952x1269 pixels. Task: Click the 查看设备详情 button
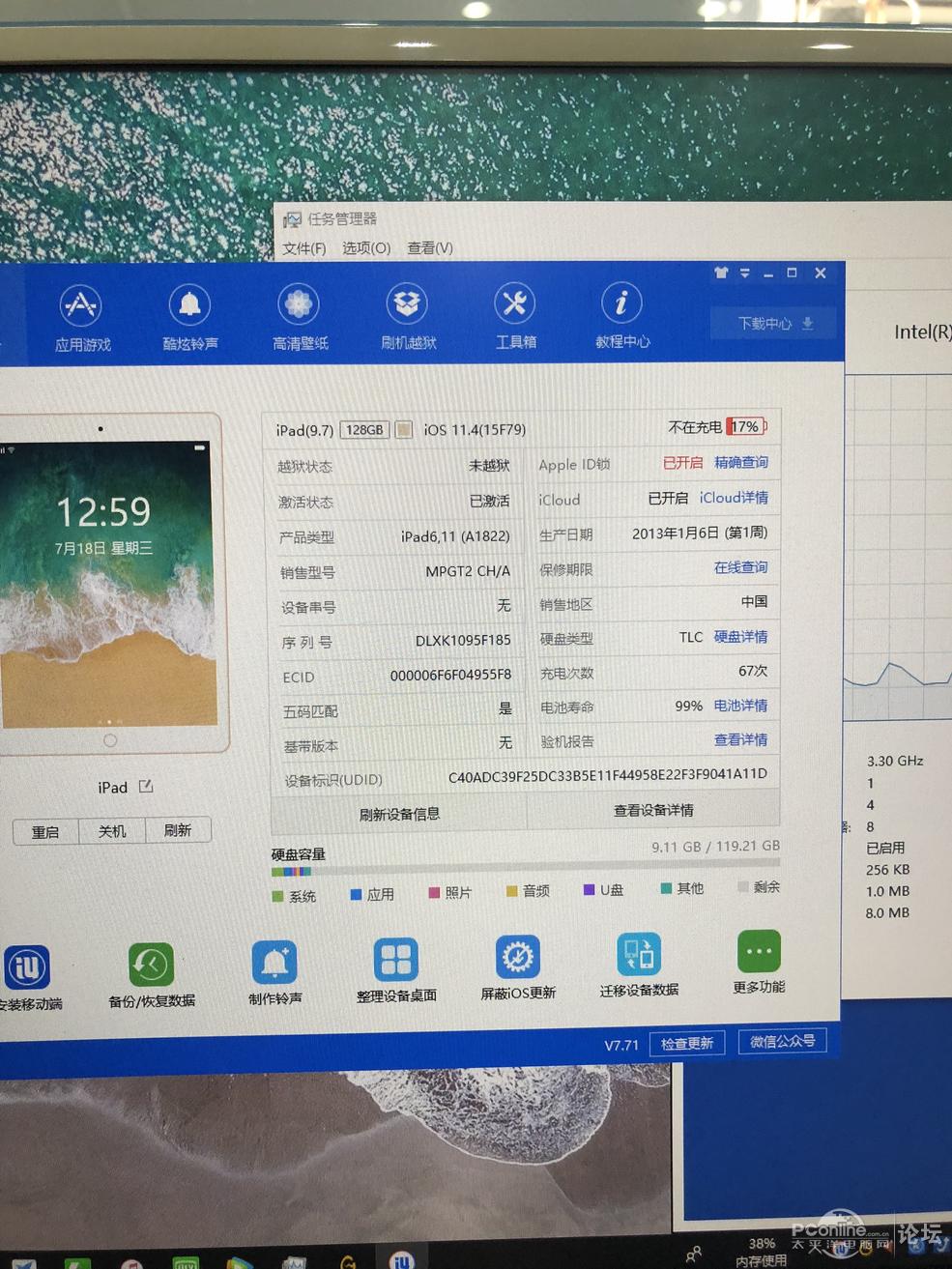[x=653, y=810]
